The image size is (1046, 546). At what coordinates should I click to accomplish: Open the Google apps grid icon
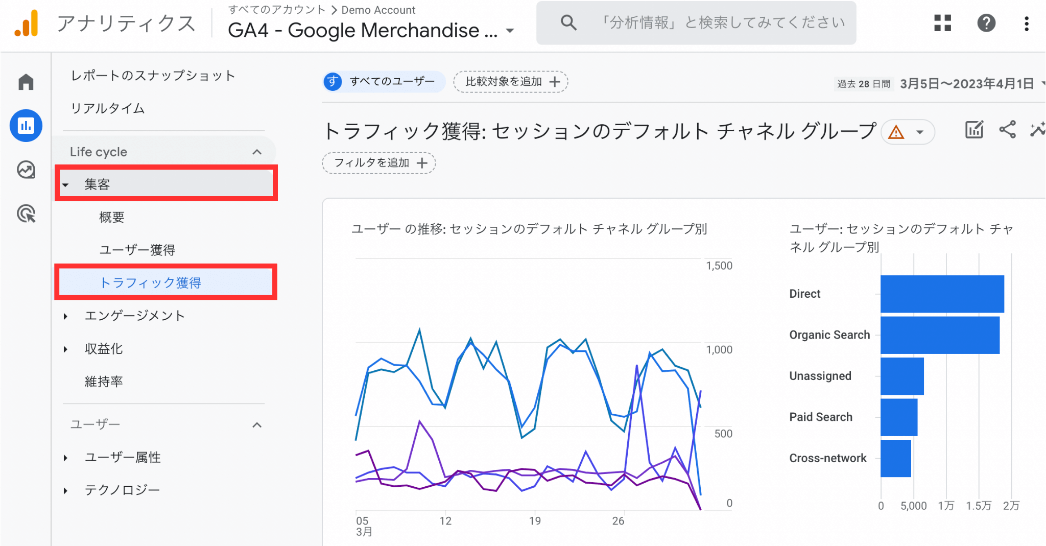(943, 23)
